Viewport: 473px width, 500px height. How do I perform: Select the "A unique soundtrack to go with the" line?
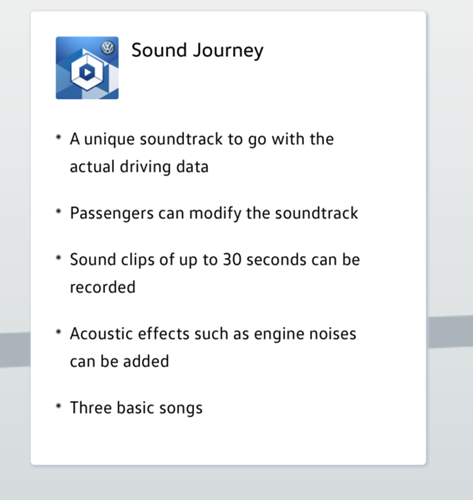(x=202, y=139)
